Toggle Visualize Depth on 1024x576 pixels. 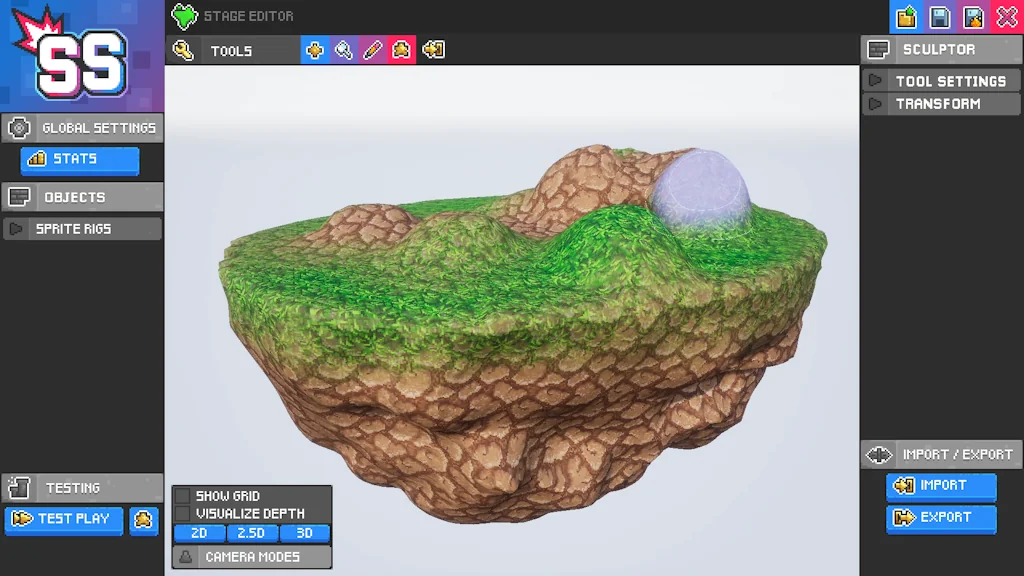pos(183,513)
